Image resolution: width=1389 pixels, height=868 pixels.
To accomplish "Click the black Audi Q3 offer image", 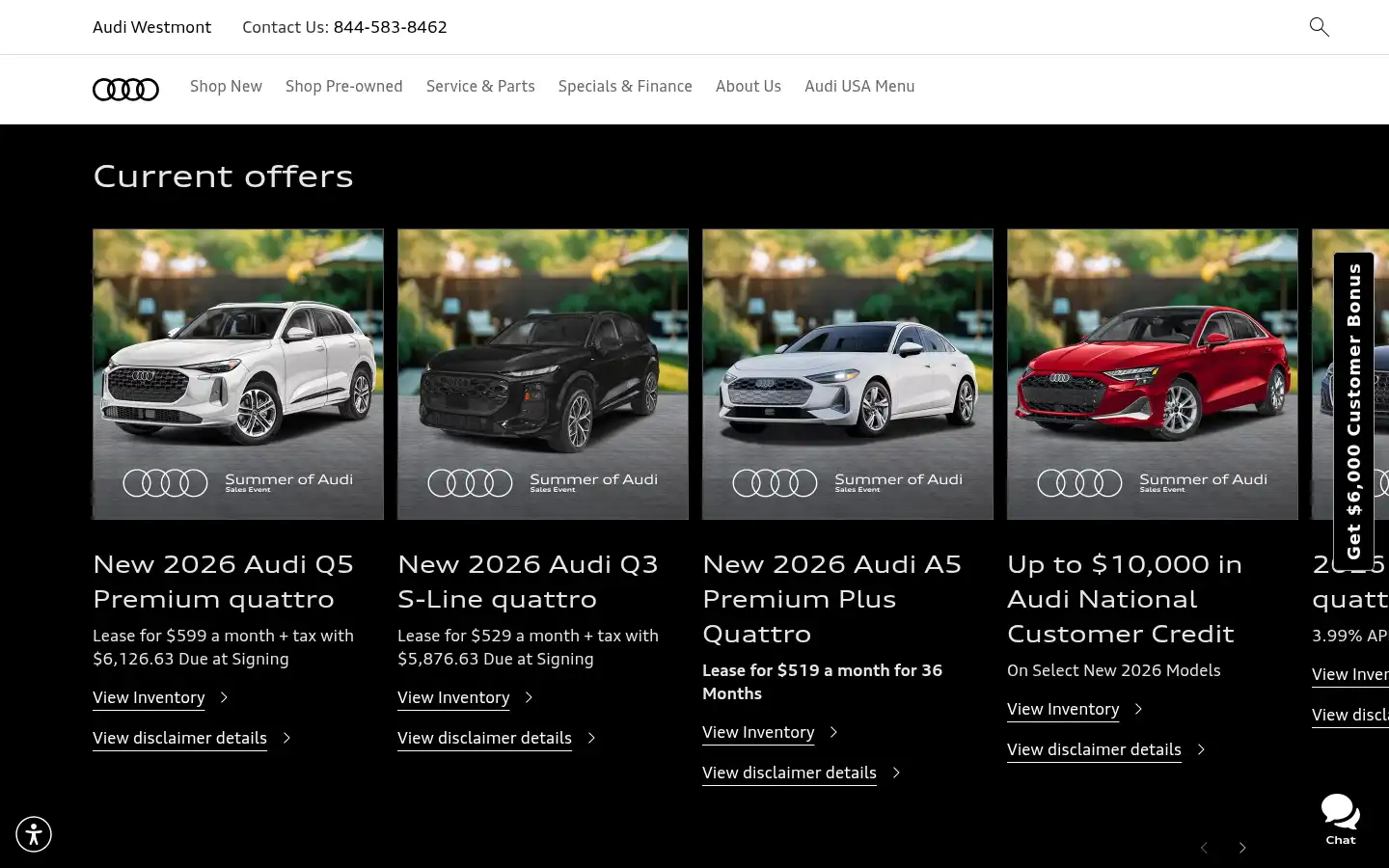I will (x=543, y=374).
